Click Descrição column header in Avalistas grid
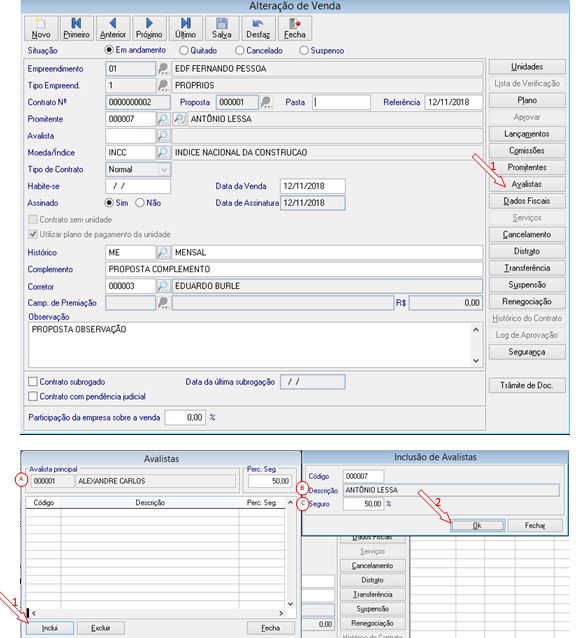This screenshot has height=638, width=576. coord(150,503)
